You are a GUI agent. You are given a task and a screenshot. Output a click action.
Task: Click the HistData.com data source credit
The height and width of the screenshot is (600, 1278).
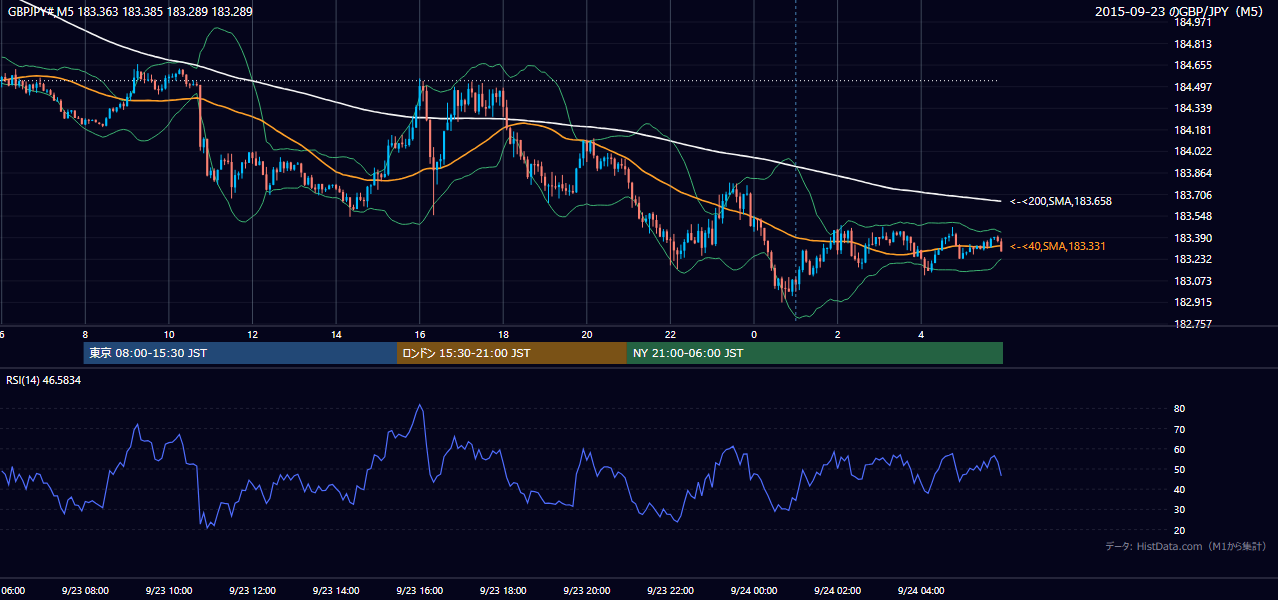[x=1185, y=546]
